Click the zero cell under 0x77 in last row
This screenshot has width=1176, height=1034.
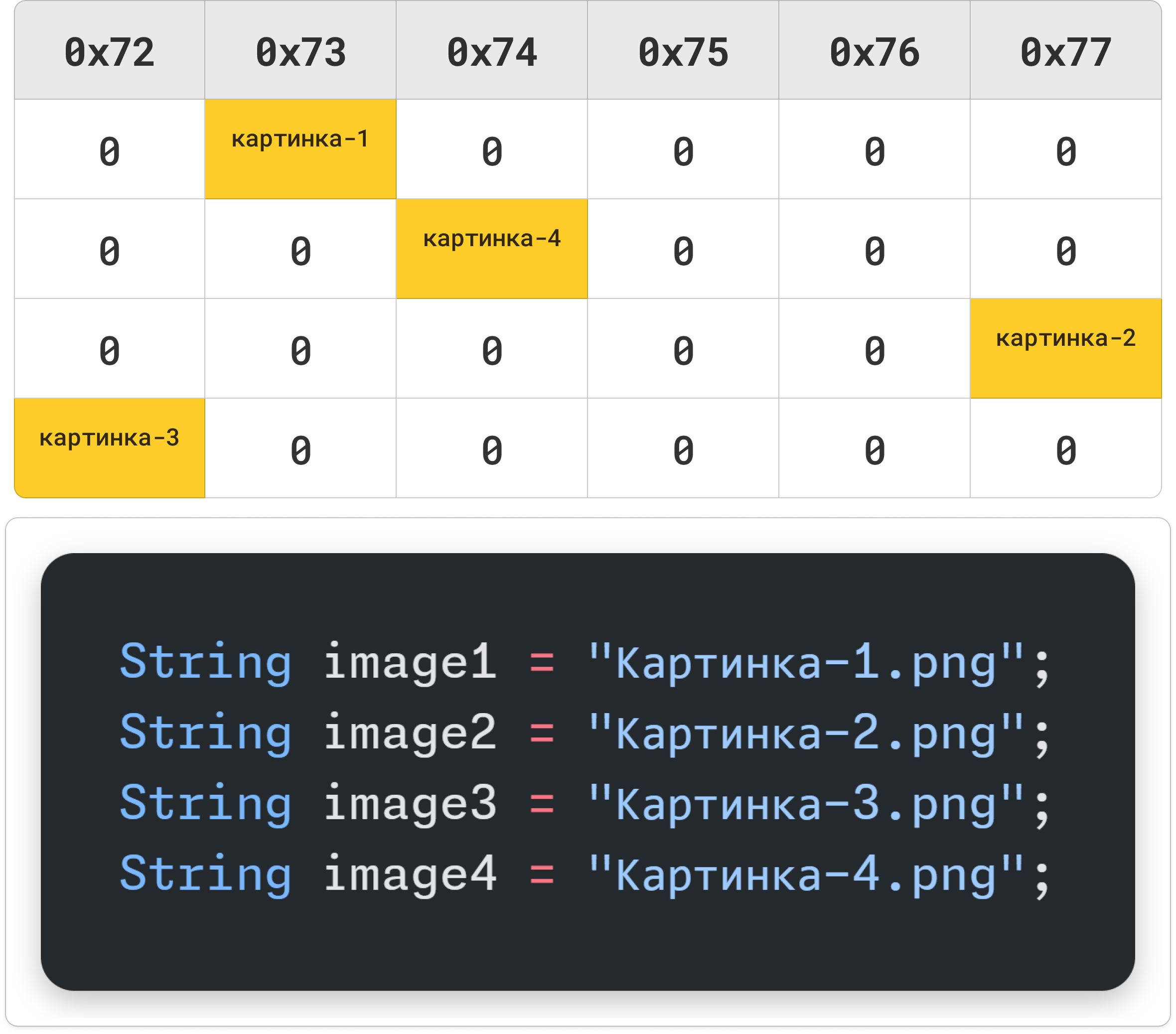[1065, 450]
